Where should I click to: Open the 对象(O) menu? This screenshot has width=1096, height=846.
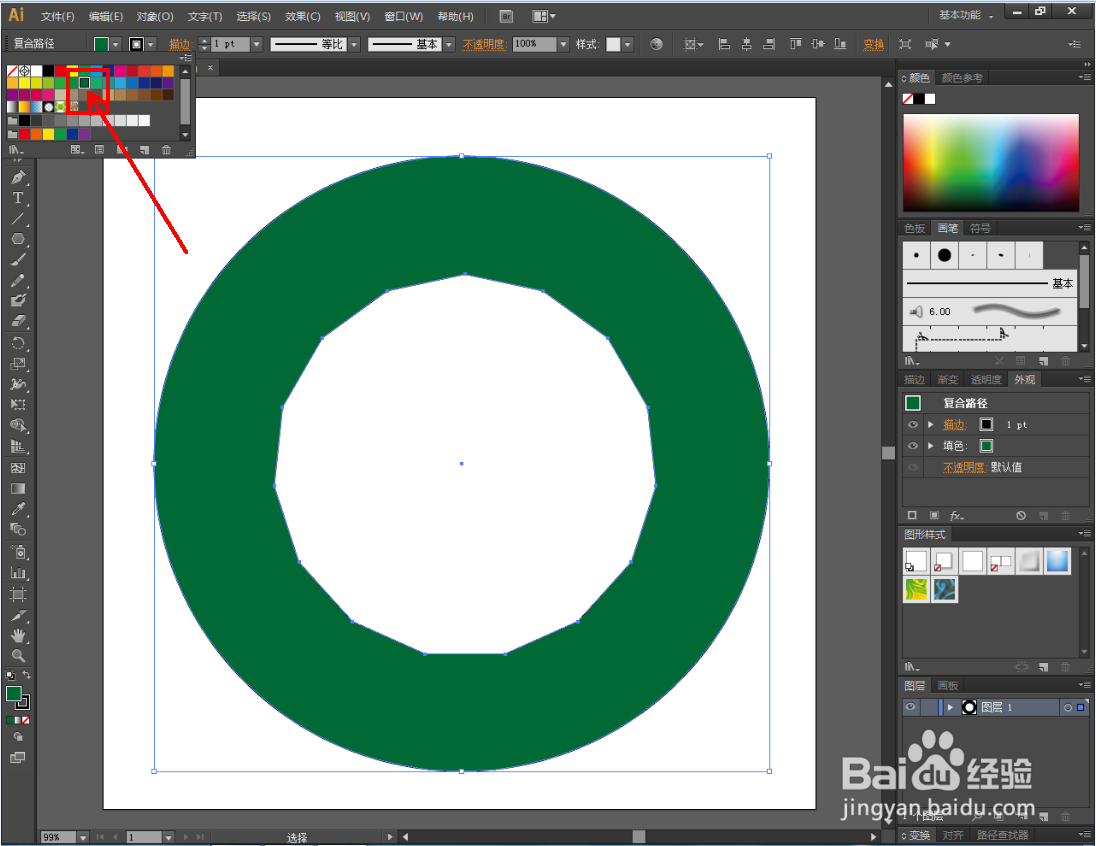pos(154,16)
